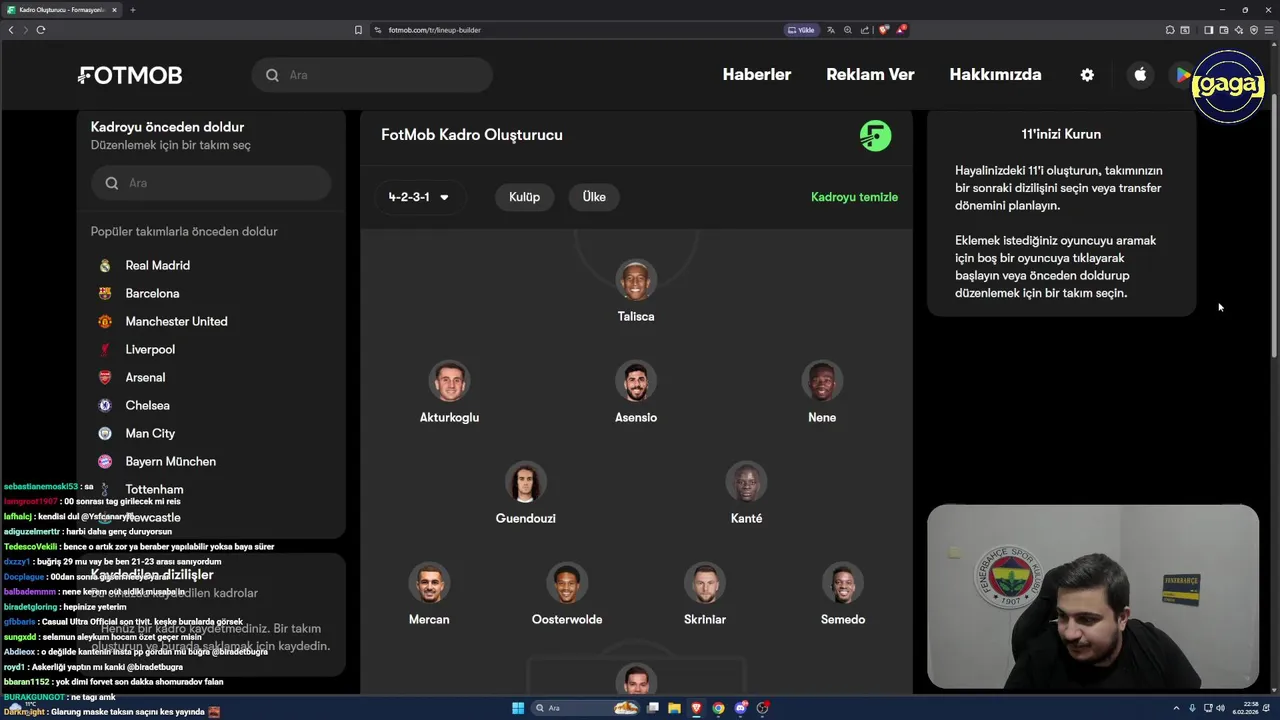This screenshot has width=1280, height=720.
Task: Click Barcelona team crest
Action: pos(105,293)
